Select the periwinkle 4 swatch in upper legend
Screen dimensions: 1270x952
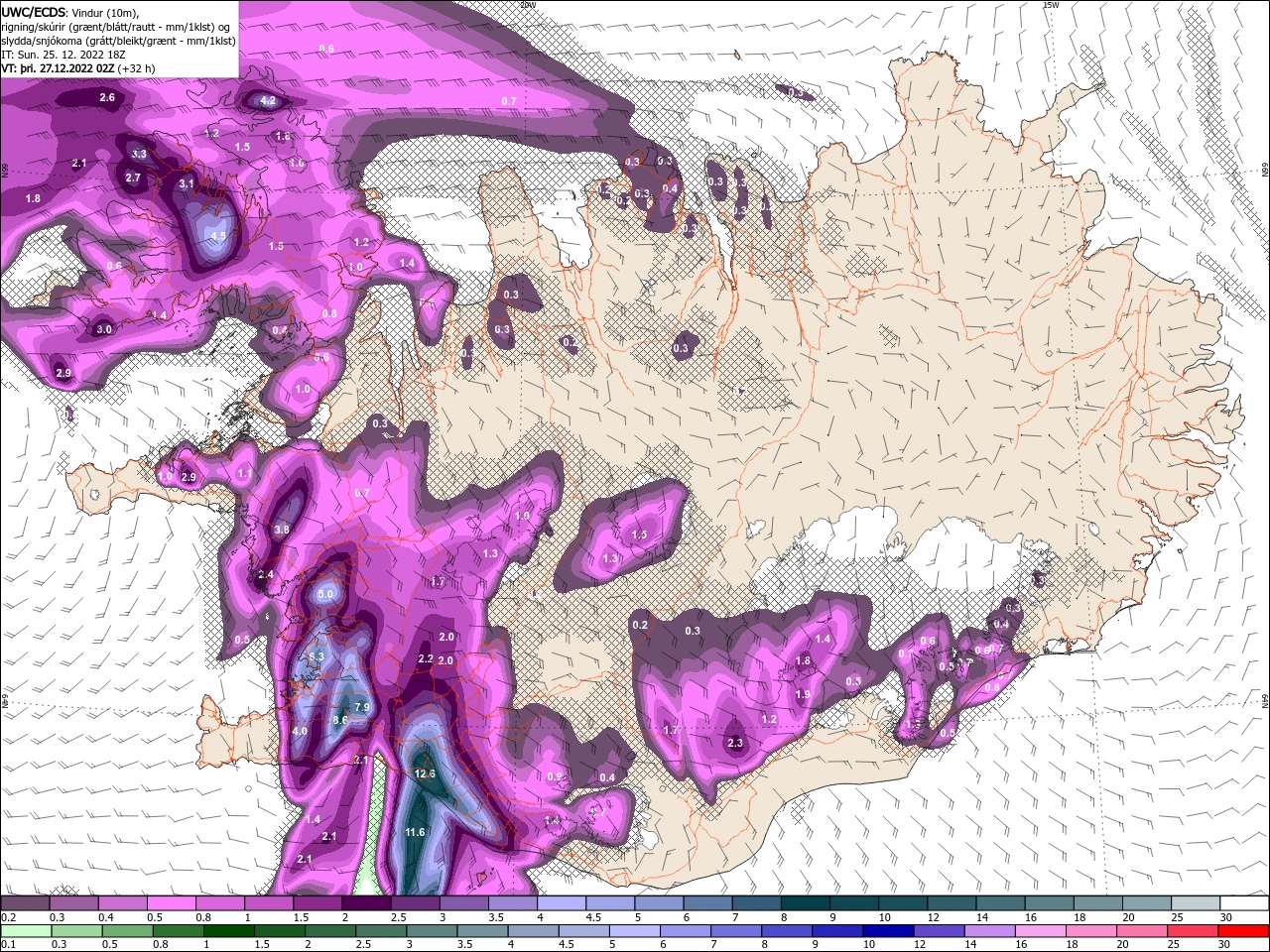[x=562, y=903]
